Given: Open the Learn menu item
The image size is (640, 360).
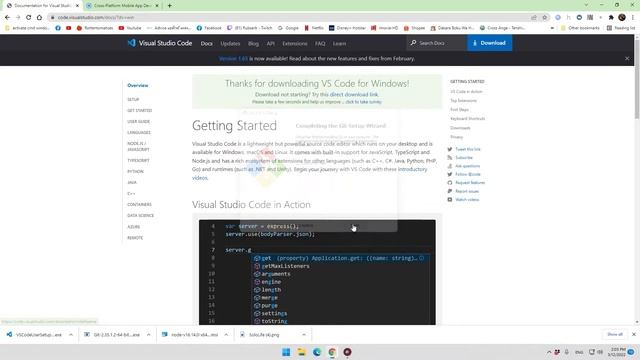Looking at the screenshot, I should (x=339, y=43).
